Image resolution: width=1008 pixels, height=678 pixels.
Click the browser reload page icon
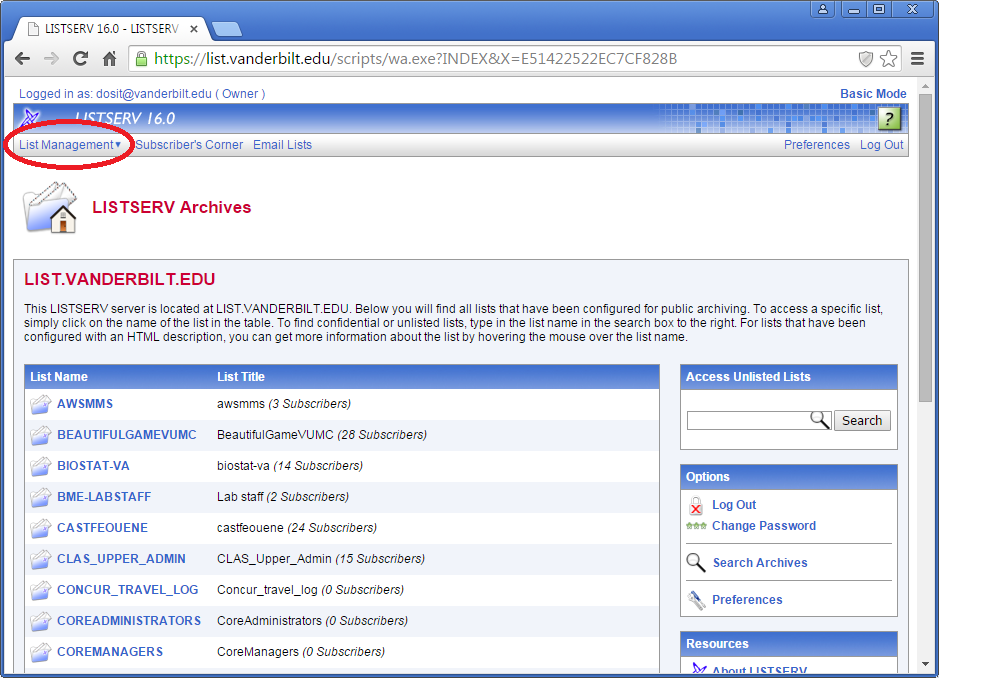click(80, 59)
